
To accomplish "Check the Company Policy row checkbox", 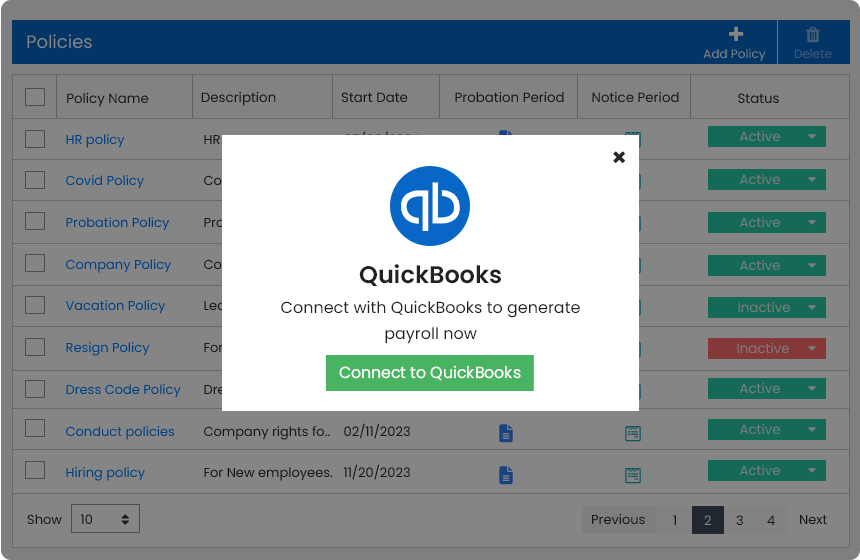I will pyautogui.click(x=35, y=263).
